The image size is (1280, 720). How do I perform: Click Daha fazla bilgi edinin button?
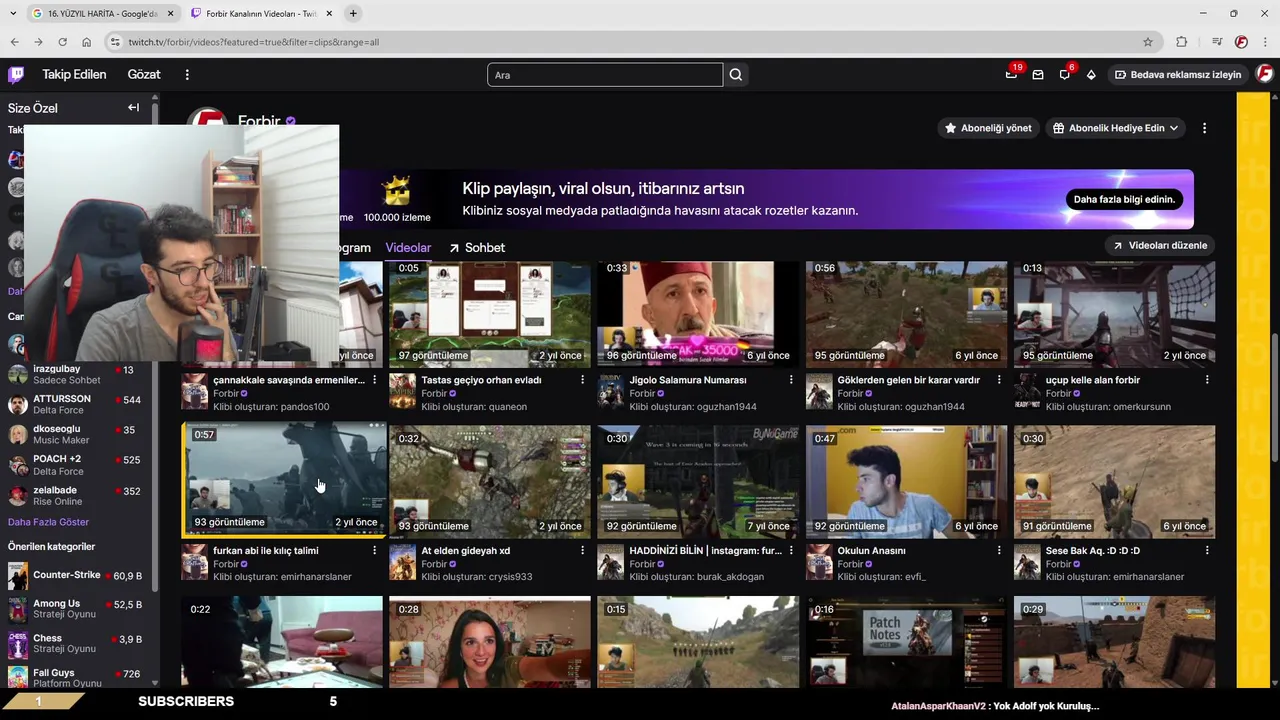click(1124, 199)
